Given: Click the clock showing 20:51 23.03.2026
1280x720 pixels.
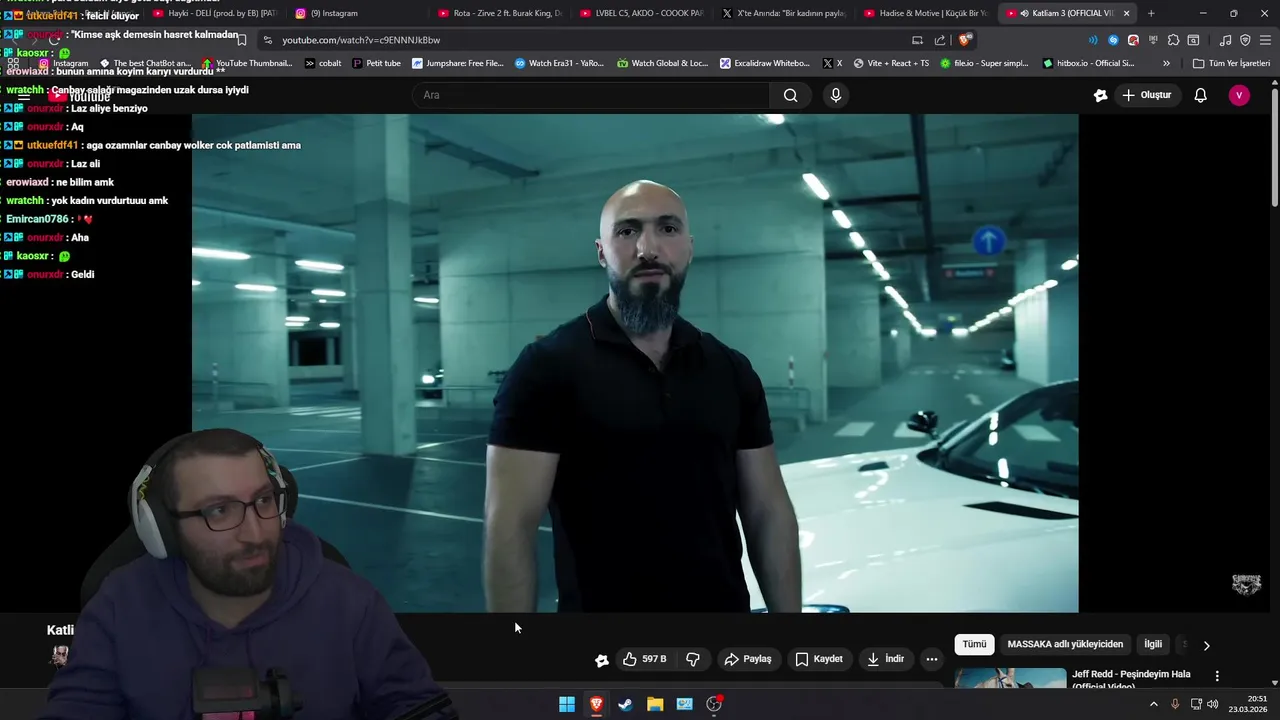Looking at the screenshot, I should (1249, 704).
